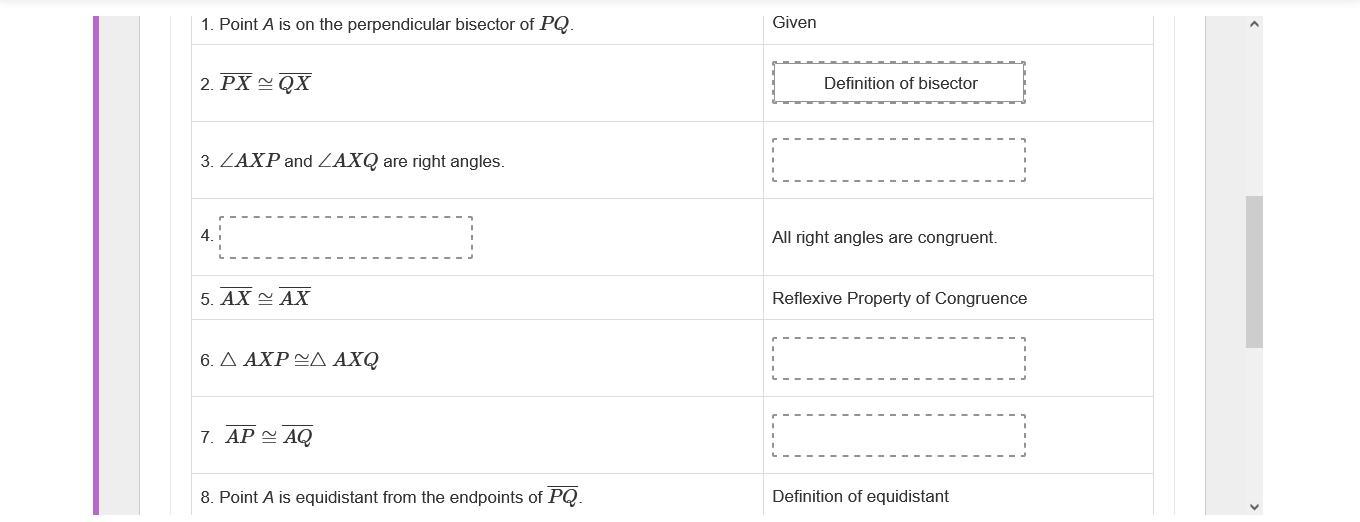The width and height of the screenshot is (1360, 522).
Task: Click the triangle congruence statement in step 6
Action: (290, 360)
